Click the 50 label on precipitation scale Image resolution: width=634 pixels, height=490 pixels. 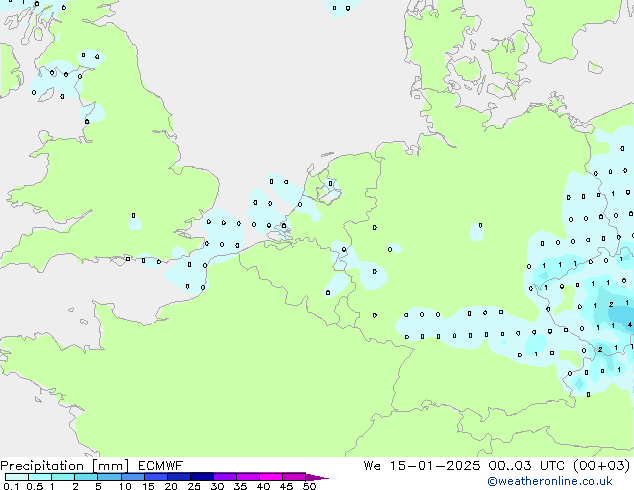pos(310,487)
